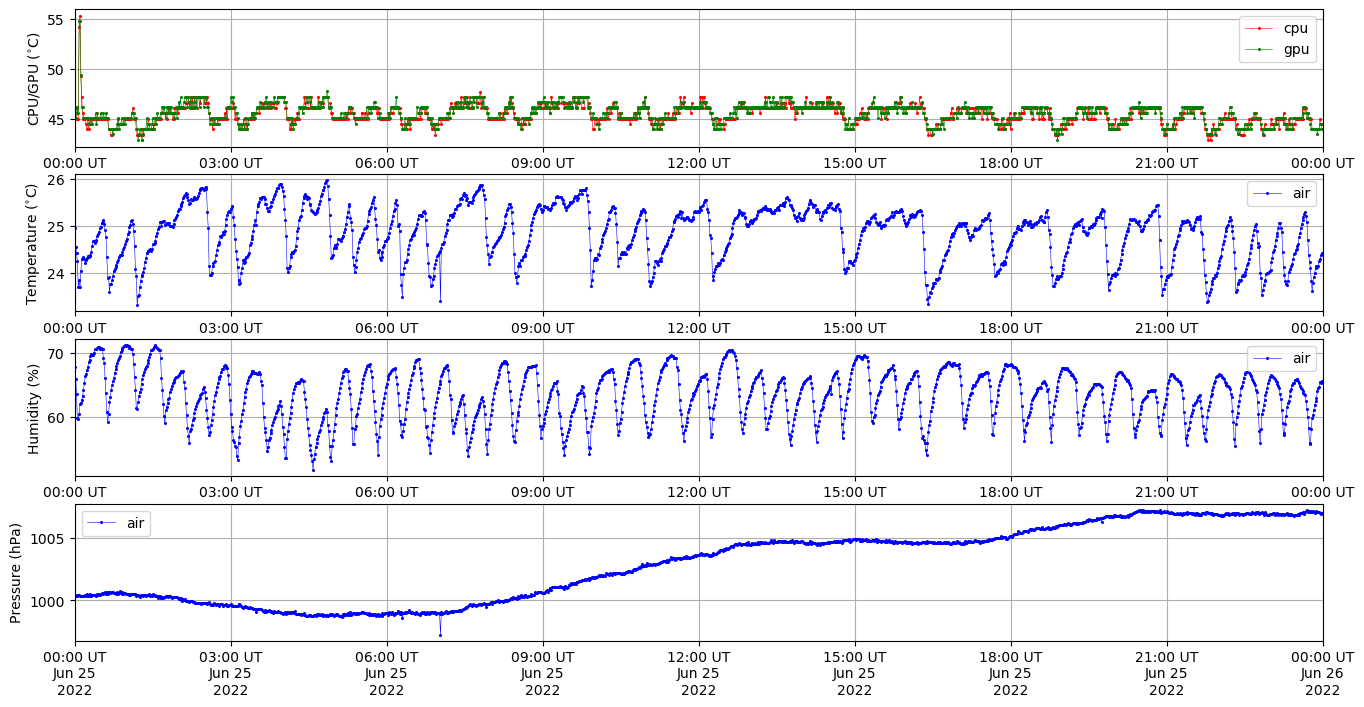Click '06:00 UT' under the CPU/GPU plot
1364x707 pixels.
point(387,163)
